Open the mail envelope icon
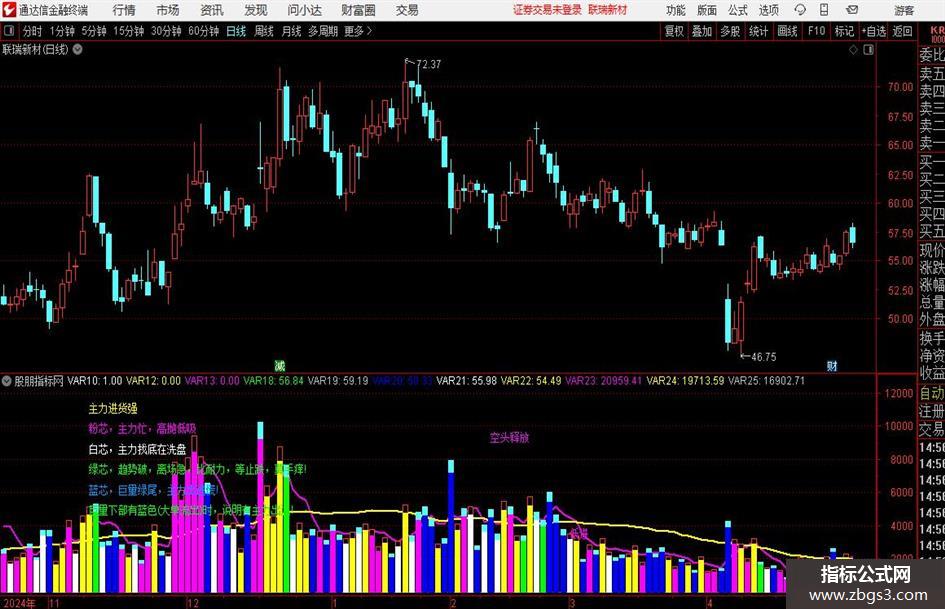Viewport: 945px width, 609px height. (x=852, y=10)
